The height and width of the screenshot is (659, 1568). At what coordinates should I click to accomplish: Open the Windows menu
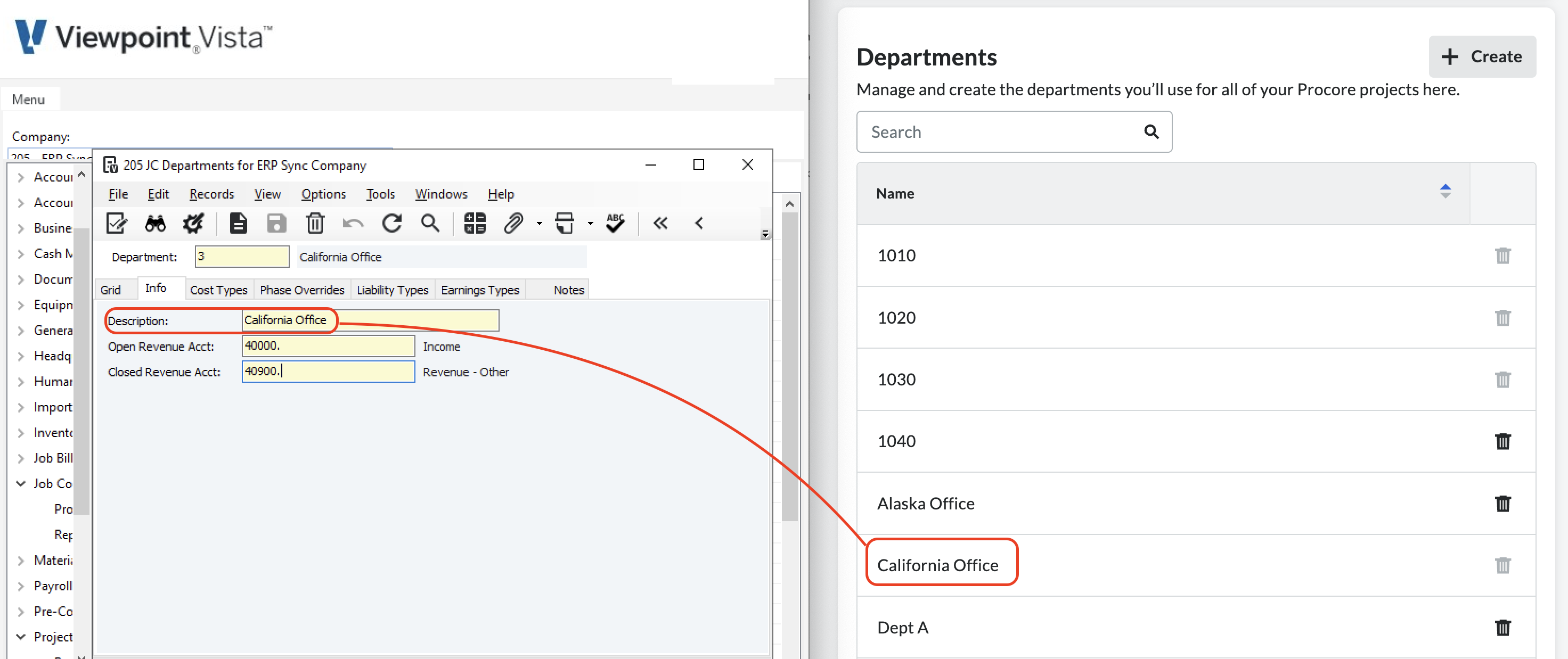[440, 194]
